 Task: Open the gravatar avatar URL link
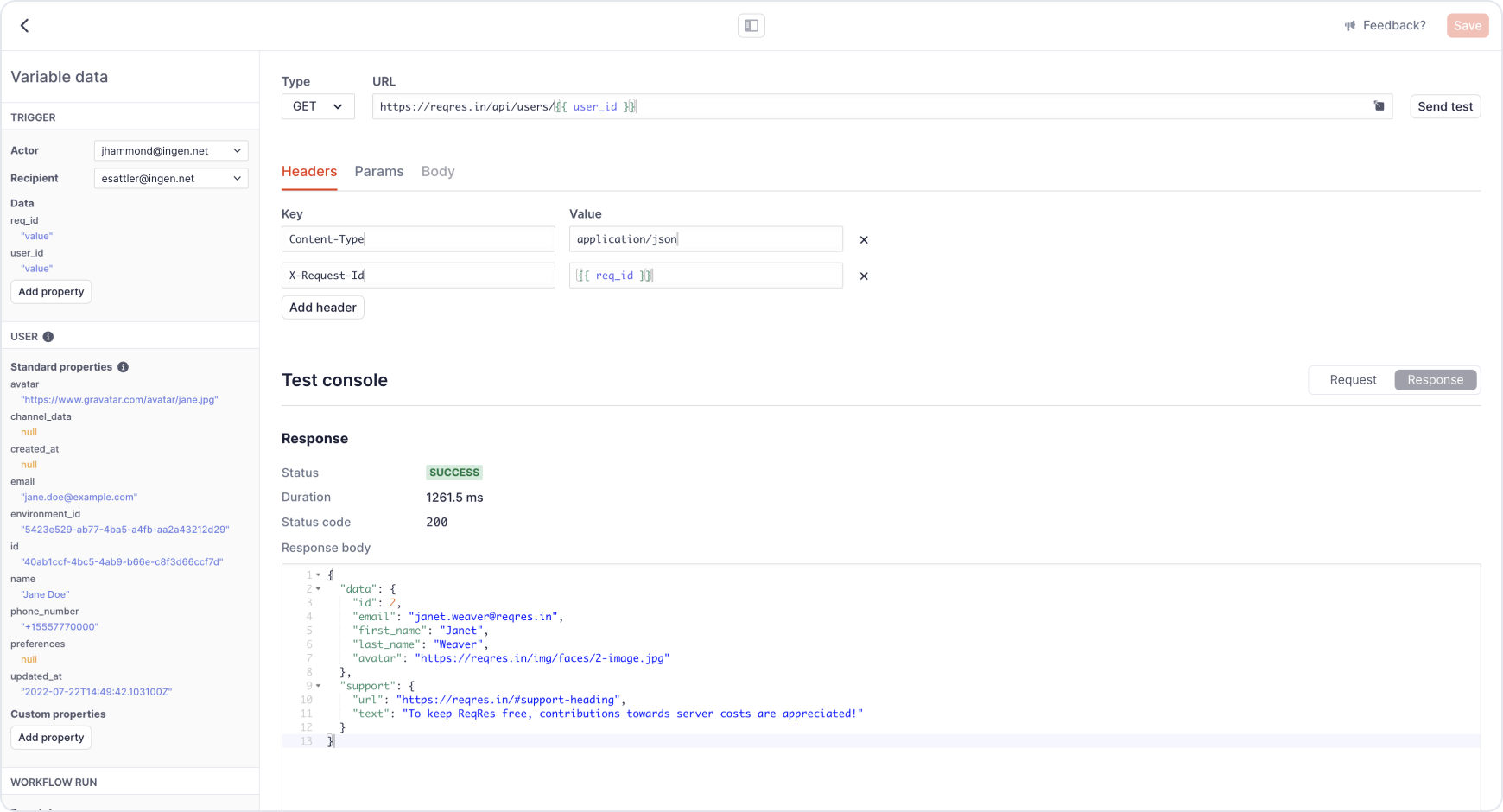(x=117, y=399)
